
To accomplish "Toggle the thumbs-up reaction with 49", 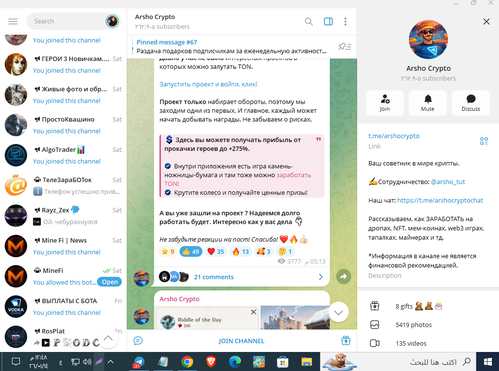I will (191, 252).
